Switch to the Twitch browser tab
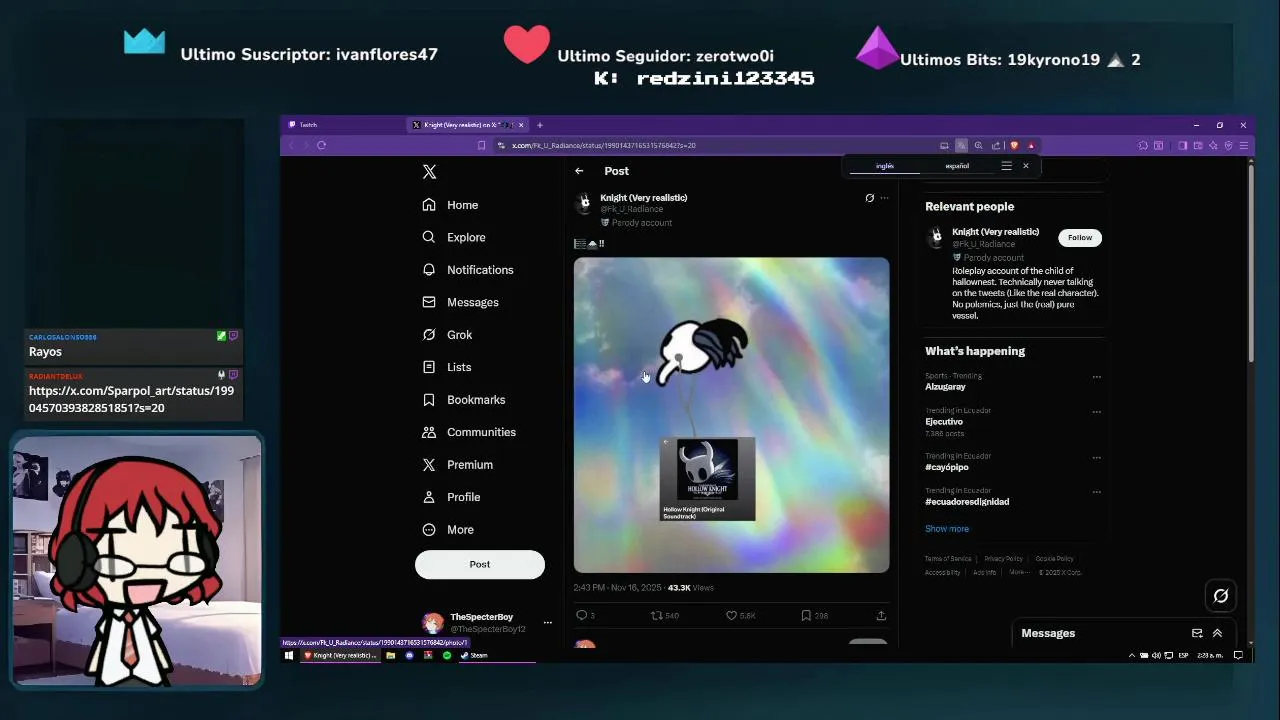The image size is (1280, 720). click(x=344, y=125)
